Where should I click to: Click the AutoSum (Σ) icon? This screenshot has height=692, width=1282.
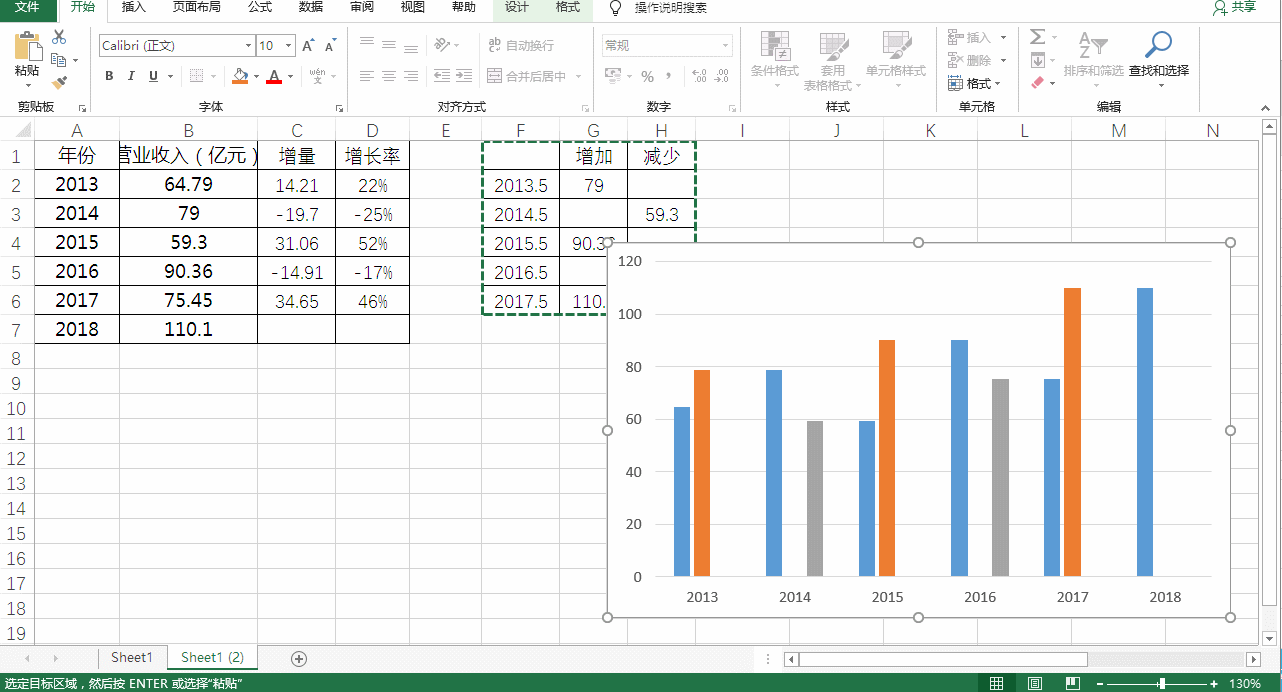click(1036, 35)
